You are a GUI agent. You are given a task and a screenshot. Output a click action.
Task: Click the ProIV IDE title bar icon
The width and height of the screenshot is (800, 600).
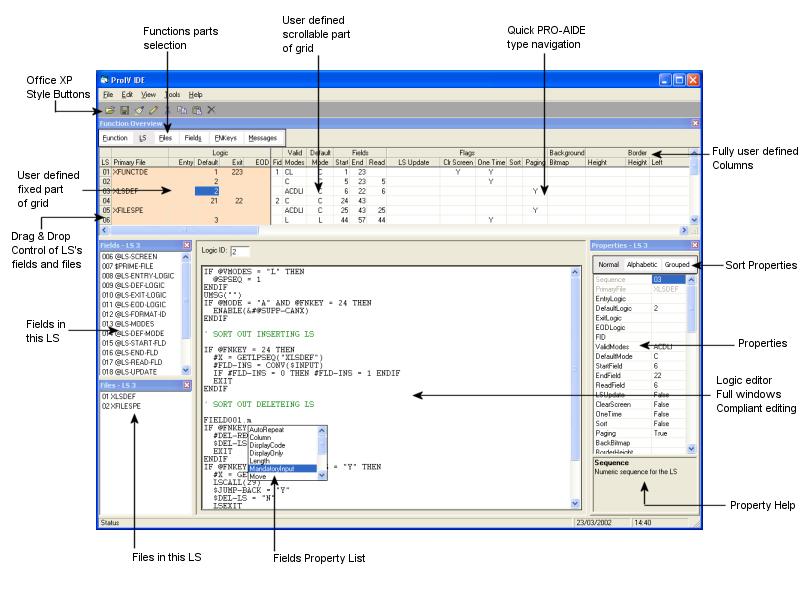click(105, 80)
